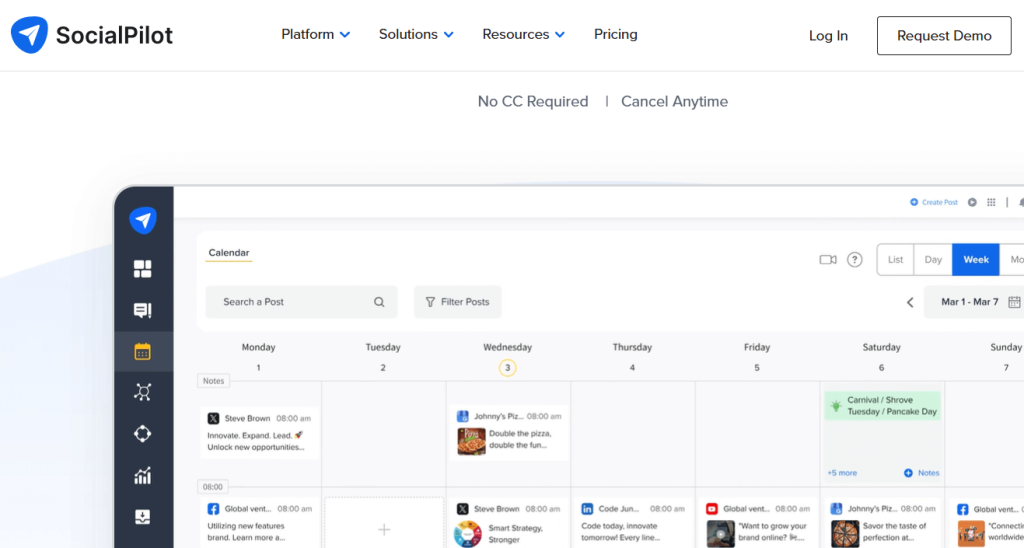This screenshot has height=548, width=1024.
Task: Open Steve Brown Smart Strategy post thumbnail
Action: (468, 534)
